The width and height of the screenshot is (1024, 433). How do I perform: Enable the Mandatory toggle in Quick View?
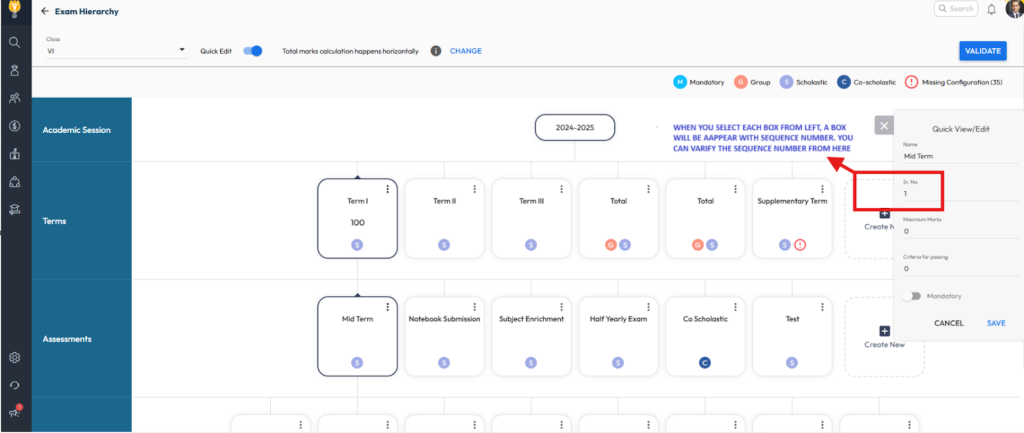pyautogui.click(x=910, y=296)
